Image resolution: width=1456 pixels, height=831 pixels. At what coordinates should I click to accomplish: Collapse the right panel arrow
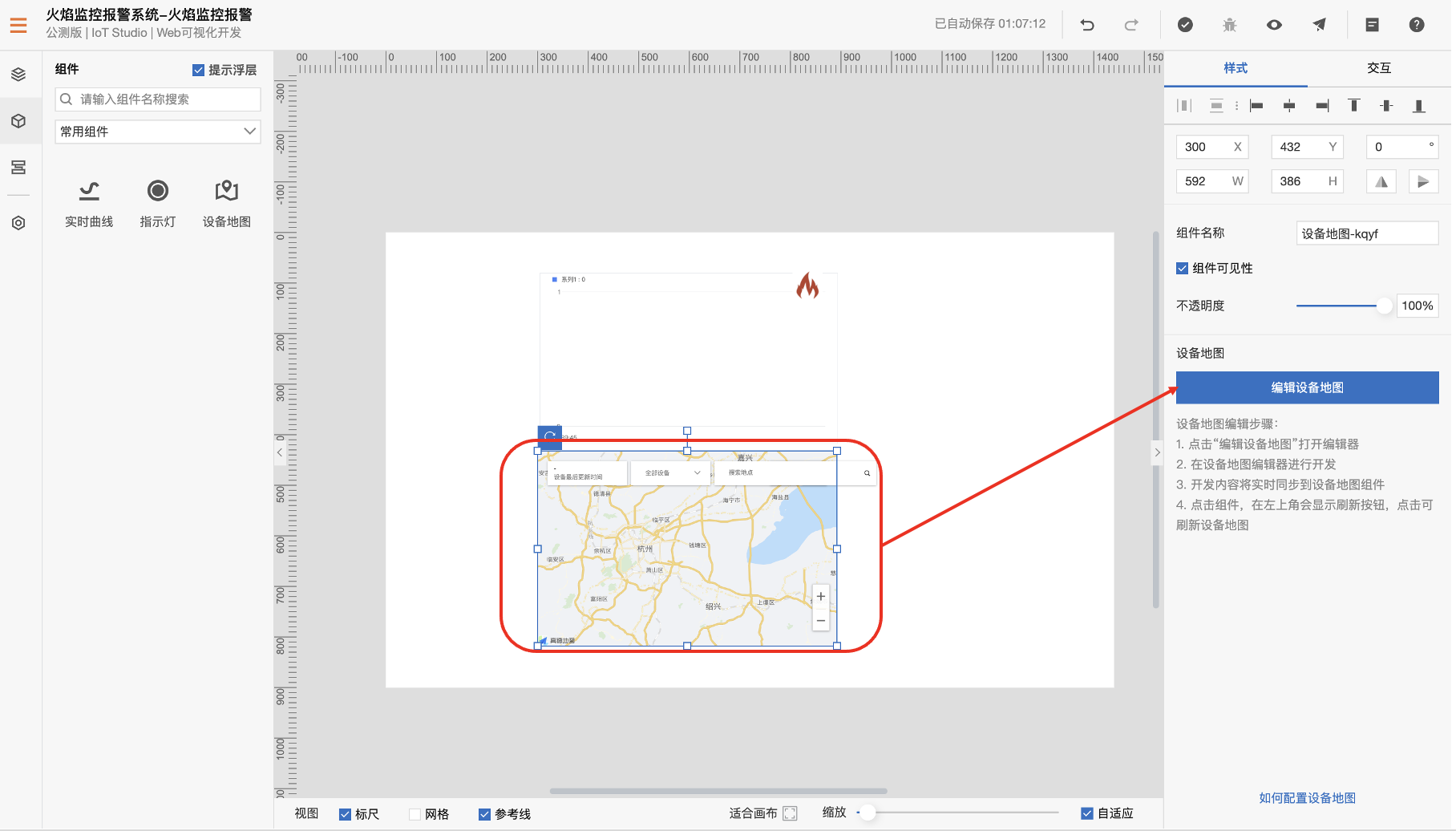tap(1157, 452)
